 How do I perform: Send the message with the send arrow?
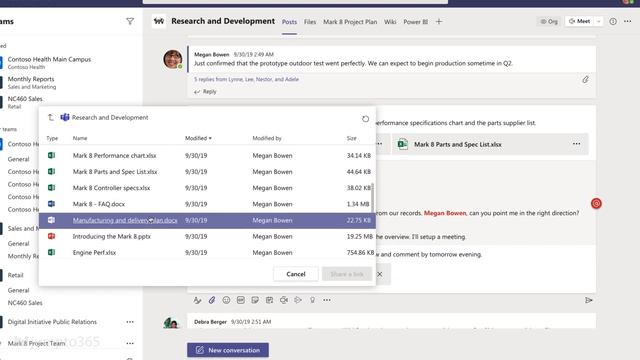589,300
